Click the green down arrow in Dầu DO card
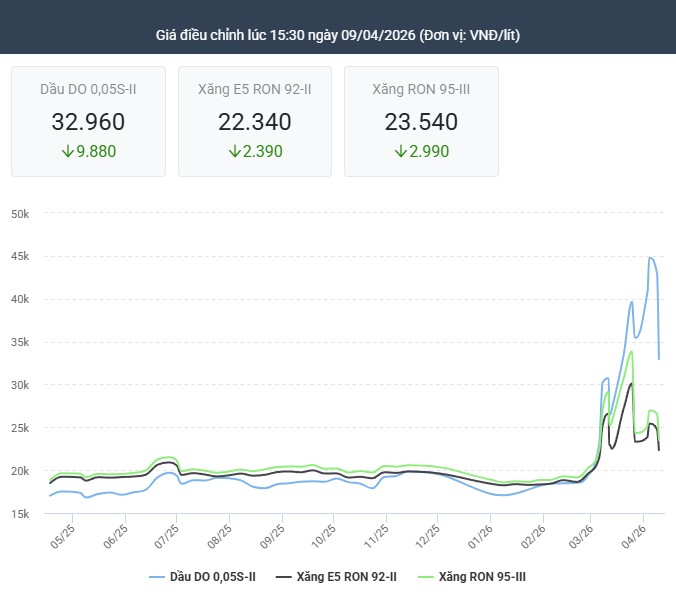The image size is (676, 598). coord(67,152)
